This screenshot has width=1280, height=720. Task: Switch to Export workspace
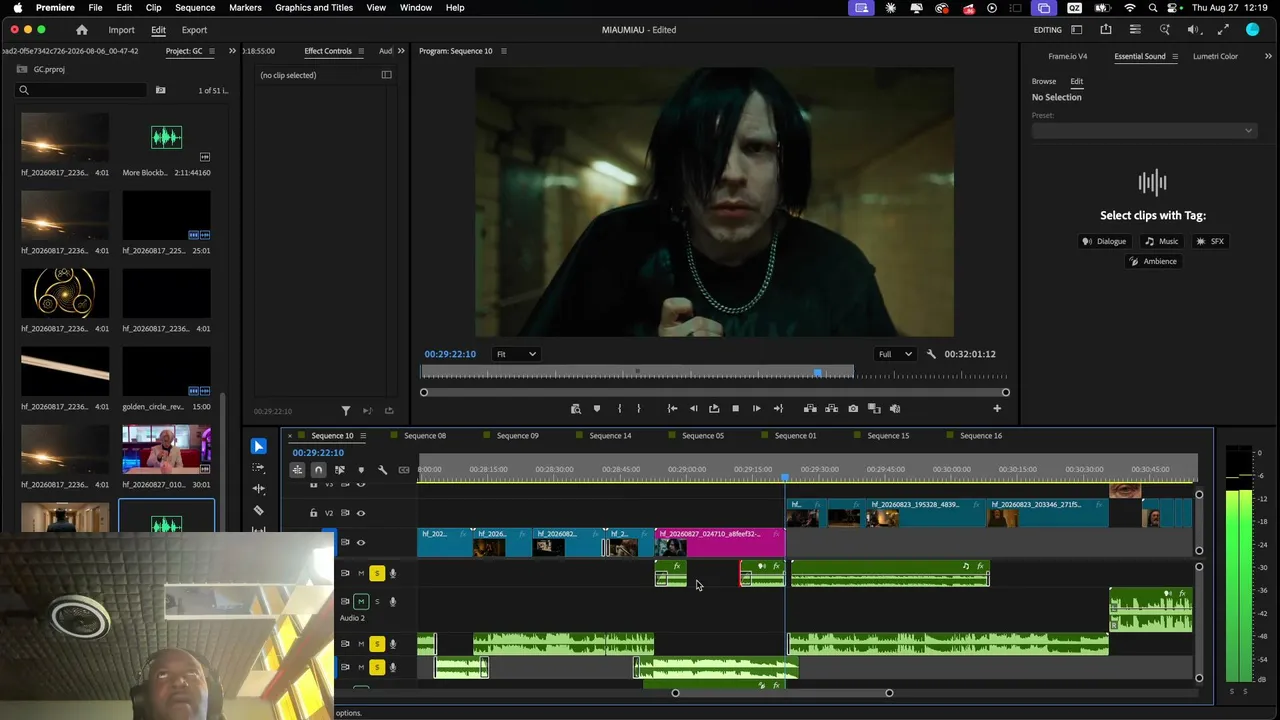coord(194,30)
